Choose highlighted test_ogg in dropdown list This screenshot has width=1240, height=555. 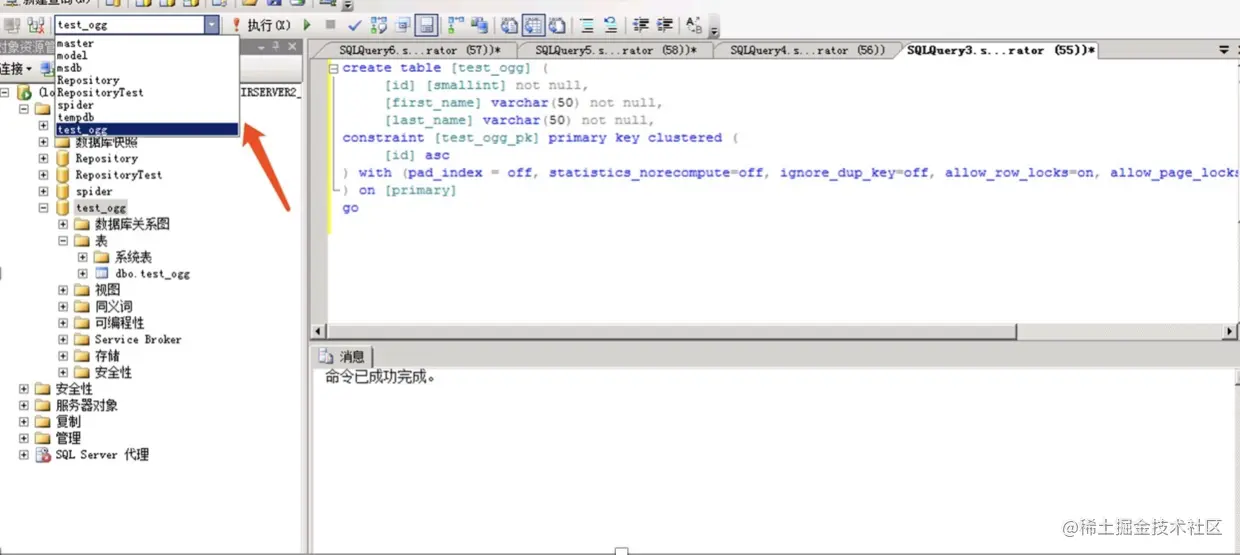click(146, 130)
